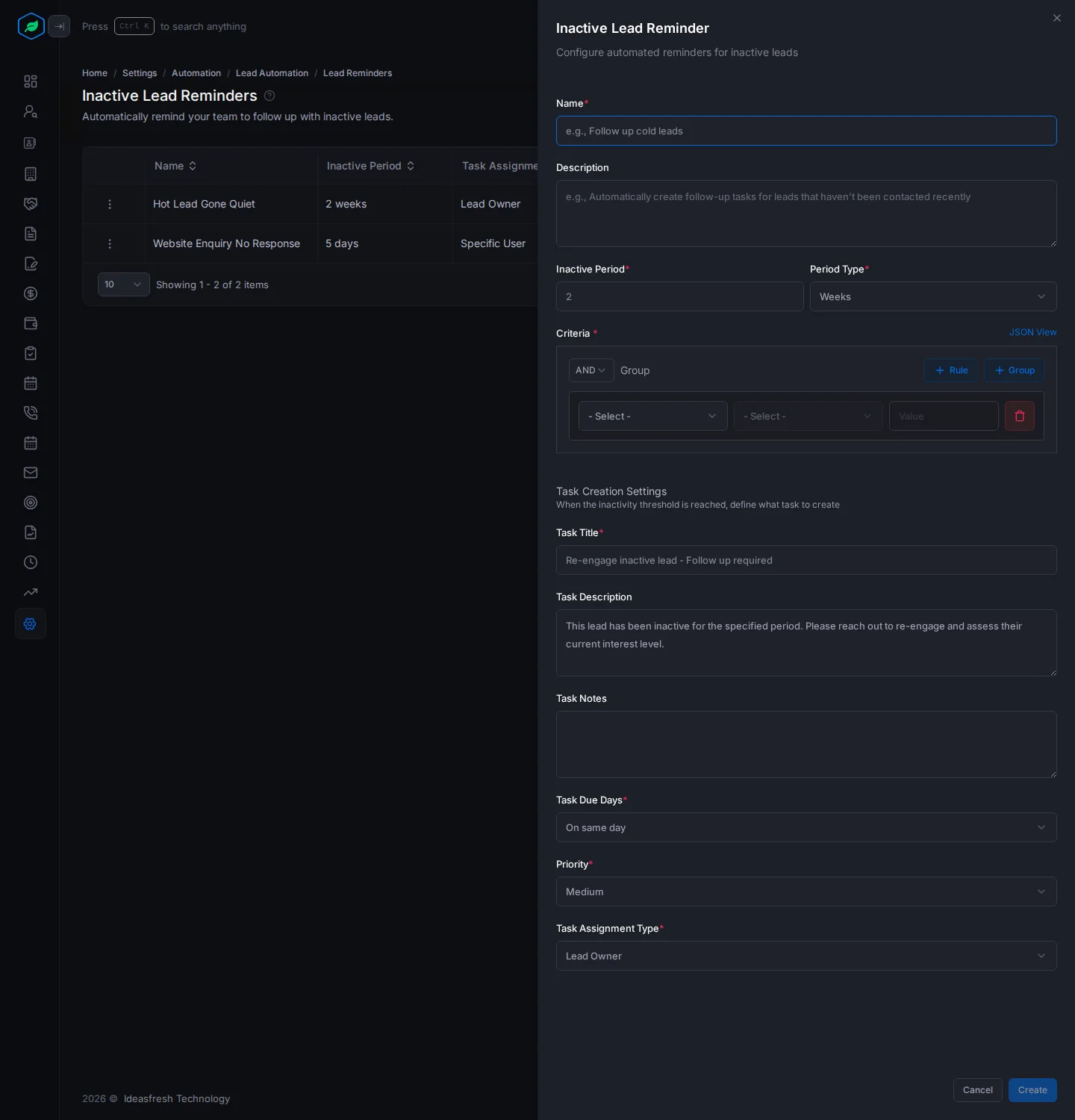Open the clock icon in sidebar
The image size is (1075, 1120).
(31, 562)
